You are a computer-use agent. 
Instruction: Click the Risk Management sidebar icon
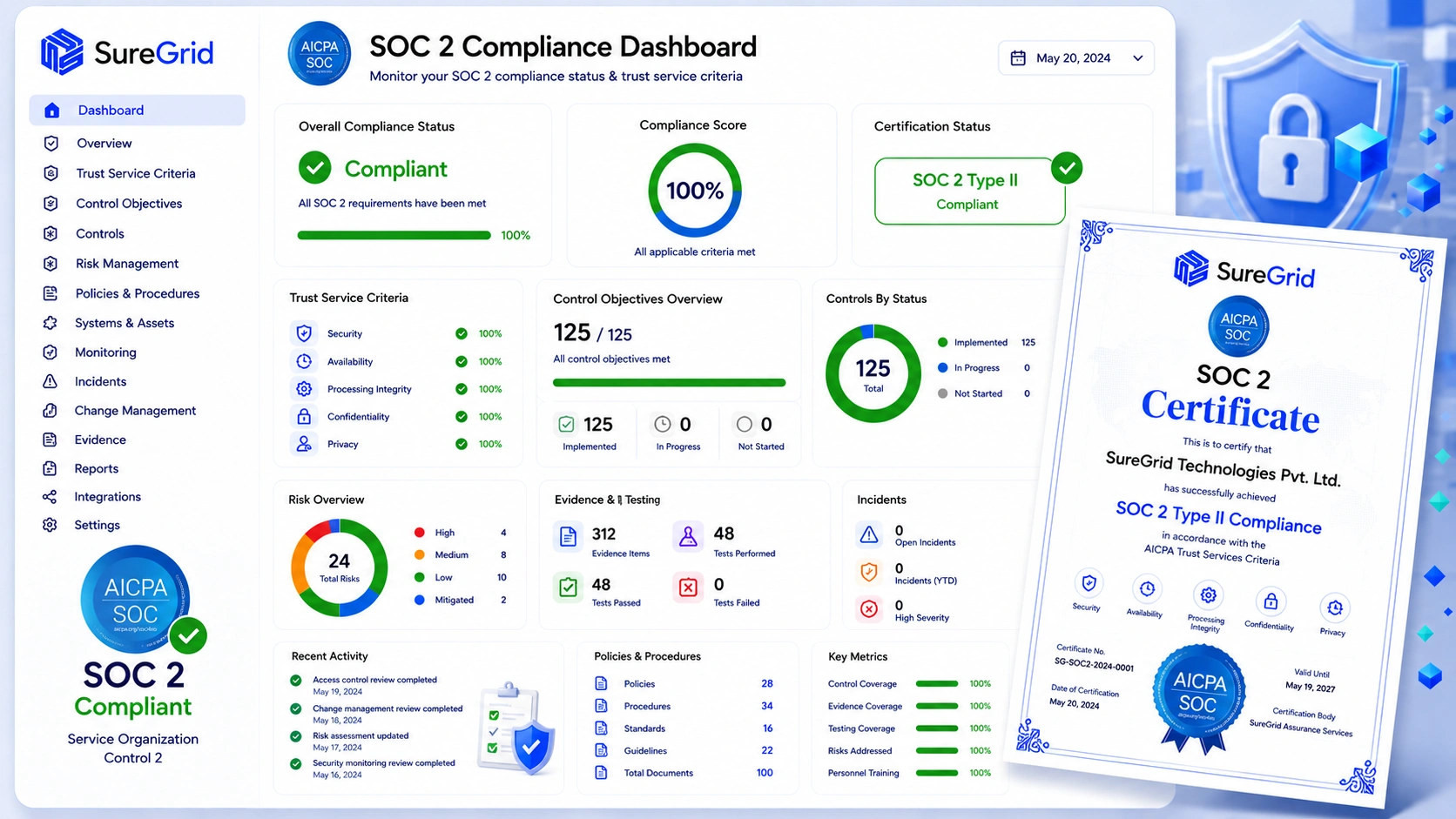click(x=51, y=264)
